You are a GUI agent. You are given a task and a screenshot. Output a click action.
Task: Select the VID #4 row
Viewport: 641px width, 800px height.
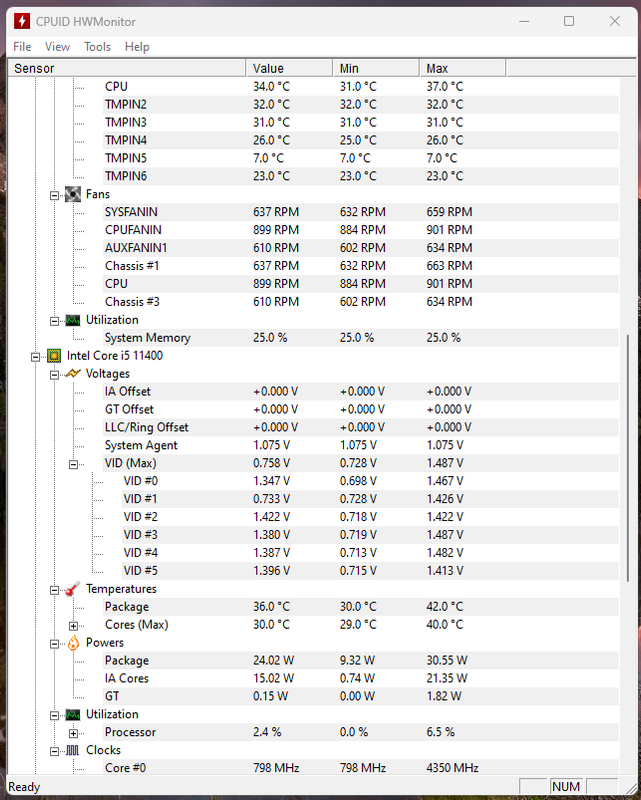tap(371, 553)
